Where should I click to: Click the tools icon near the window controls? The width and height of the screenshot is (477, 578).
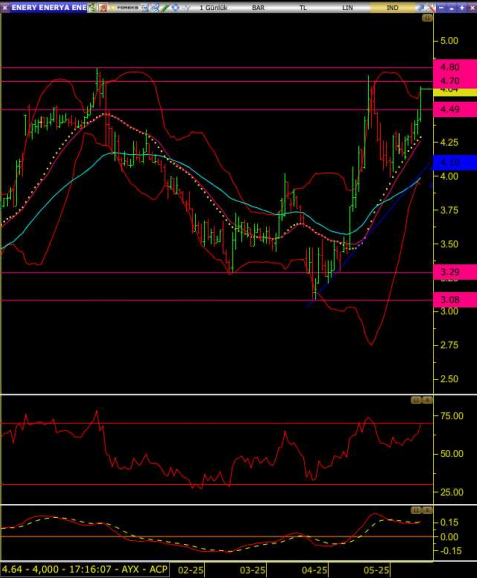click(x=431, y=8)
